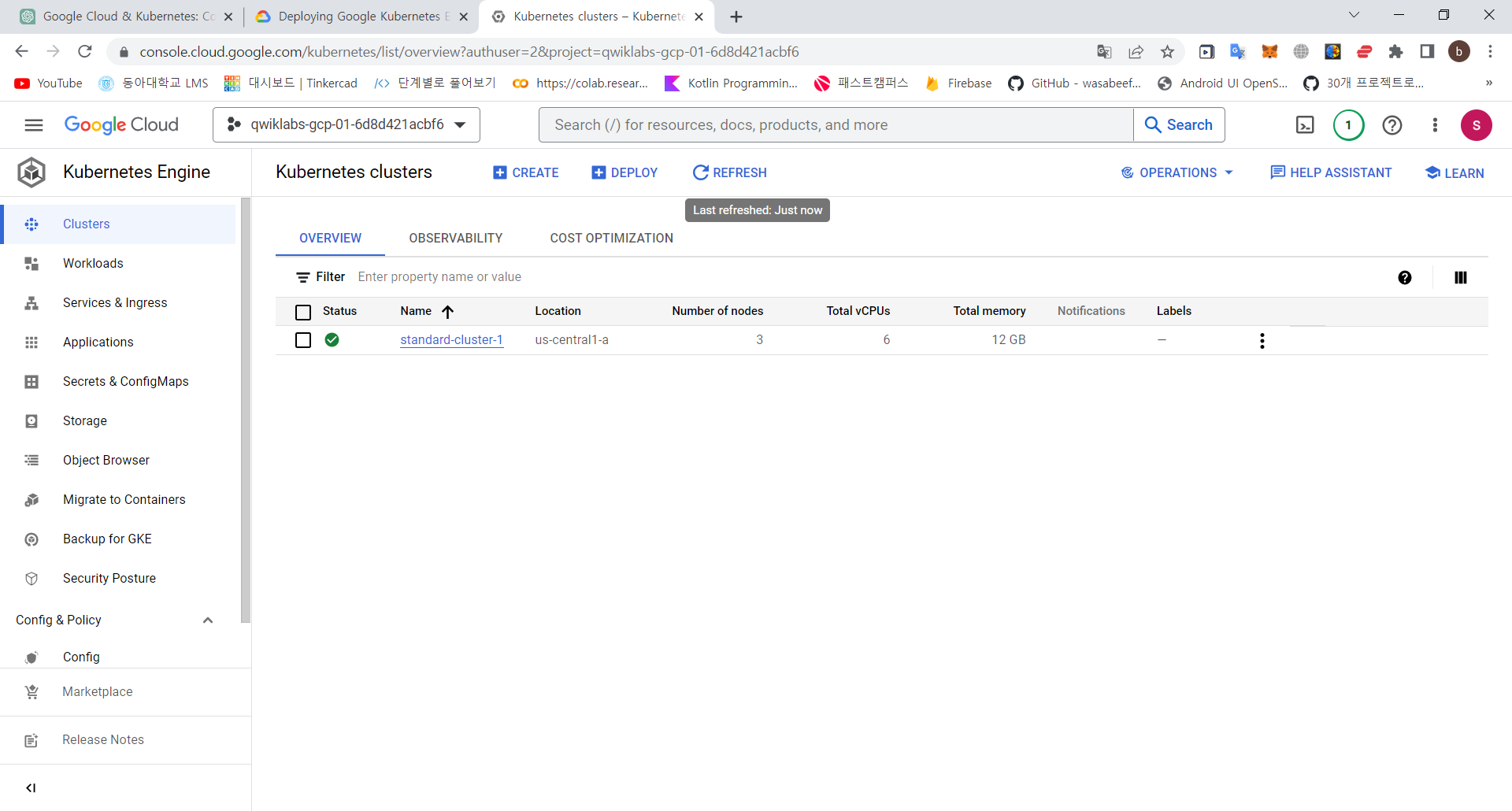Reload the page in the browser

click(x=85, y=52)
